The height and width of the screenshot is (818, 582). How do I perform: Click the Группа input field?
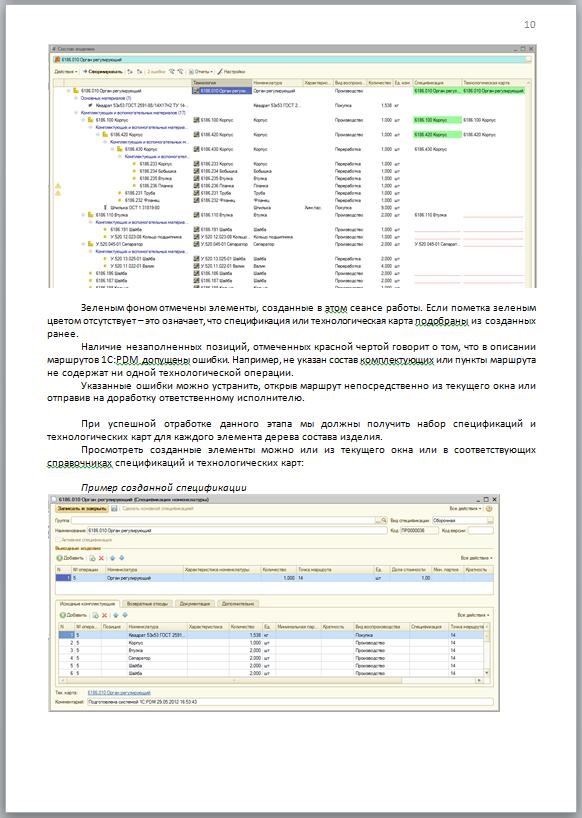pos(224,520)
